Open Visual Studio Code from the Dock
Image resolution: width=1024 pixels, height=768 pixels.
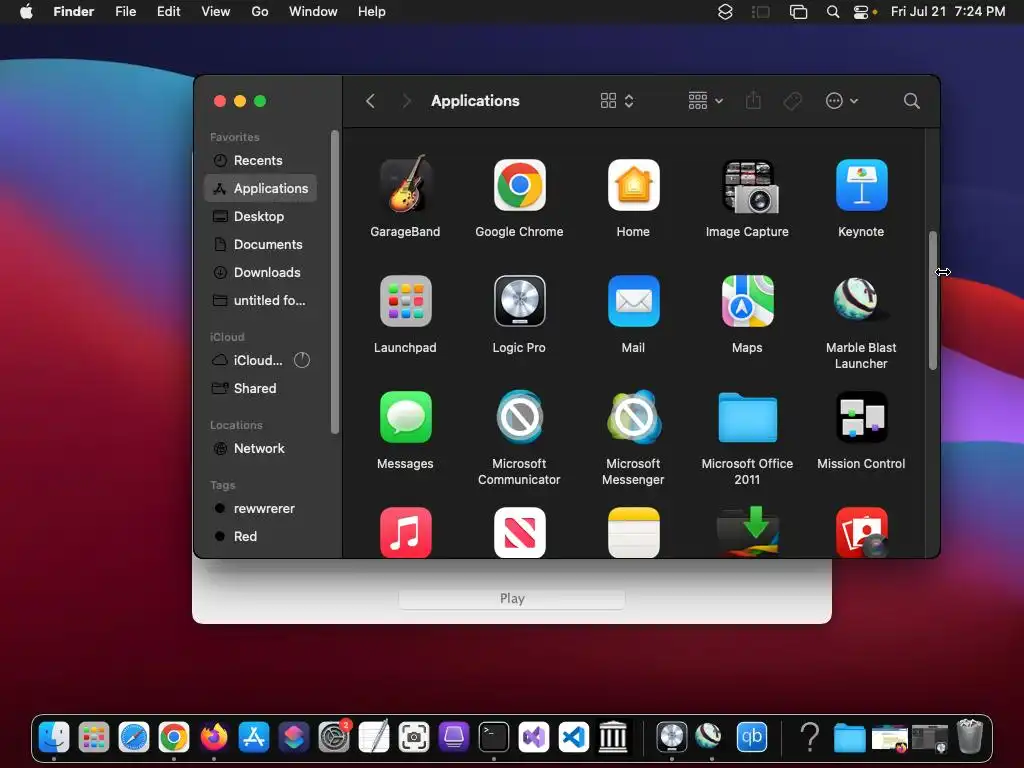[573, 737]
